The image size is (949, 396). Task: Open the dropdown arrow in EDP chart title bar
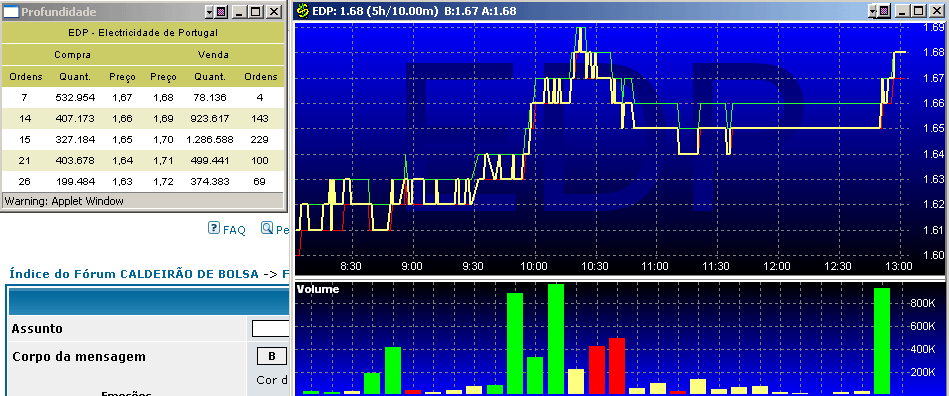pyautogui.click(x=873, y=11)
